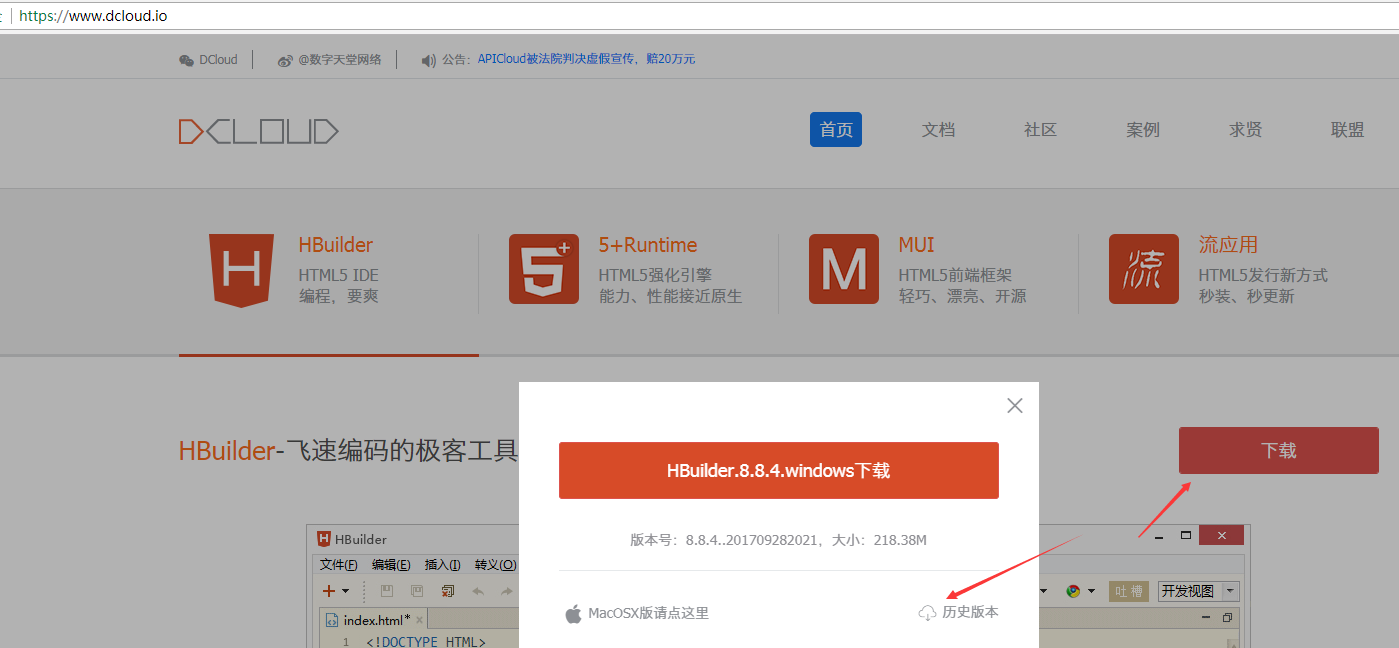Select the MUI product heading
Image resolution: width=1399 pixels, height=648 pixels.
[x=916, y=245]
